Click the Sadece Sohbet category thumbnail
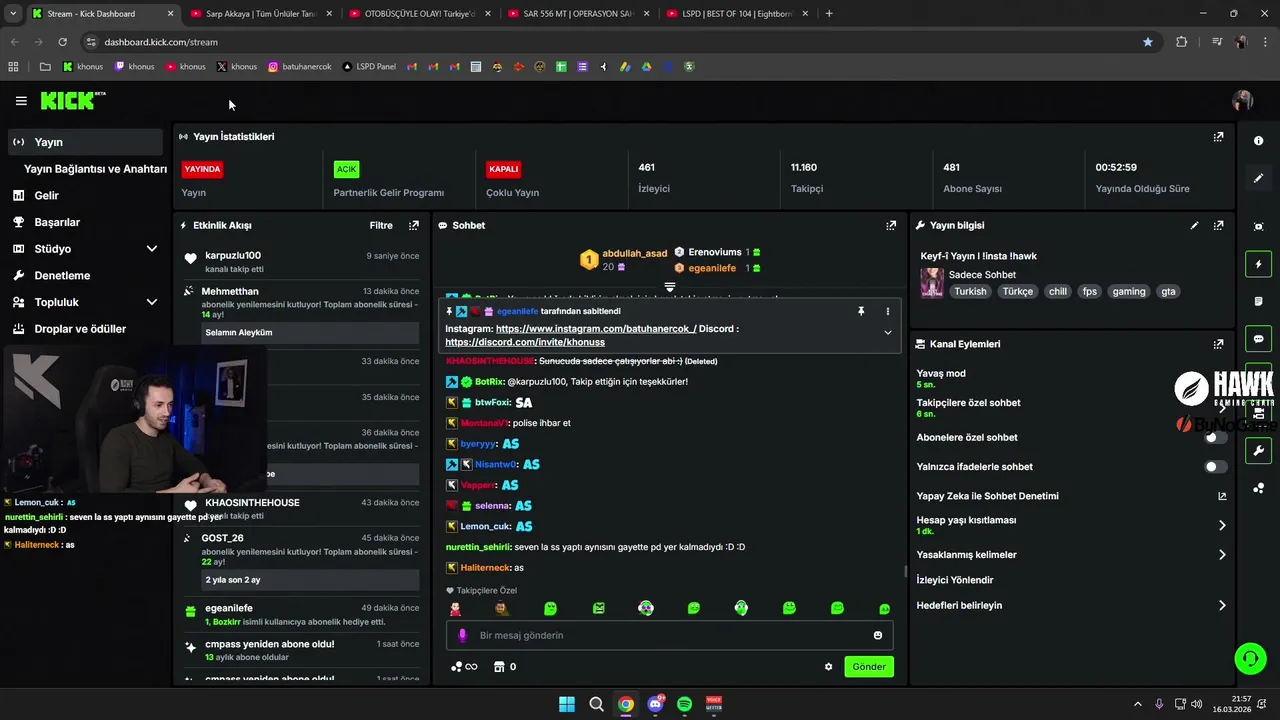 932,282
